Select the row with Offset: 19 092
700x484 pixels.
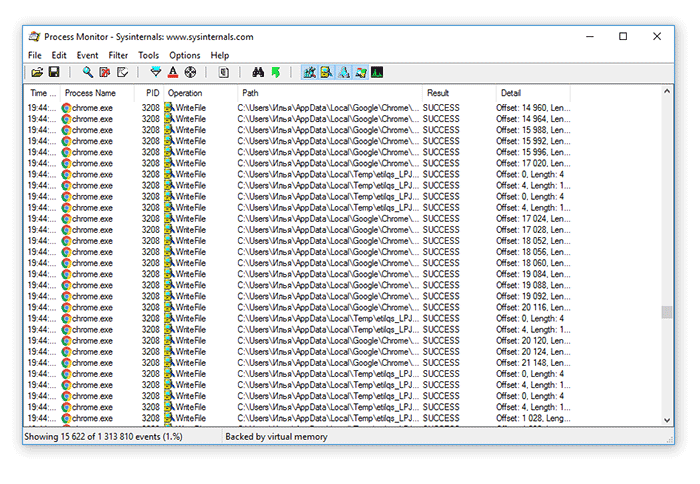(x=299, y=296)
